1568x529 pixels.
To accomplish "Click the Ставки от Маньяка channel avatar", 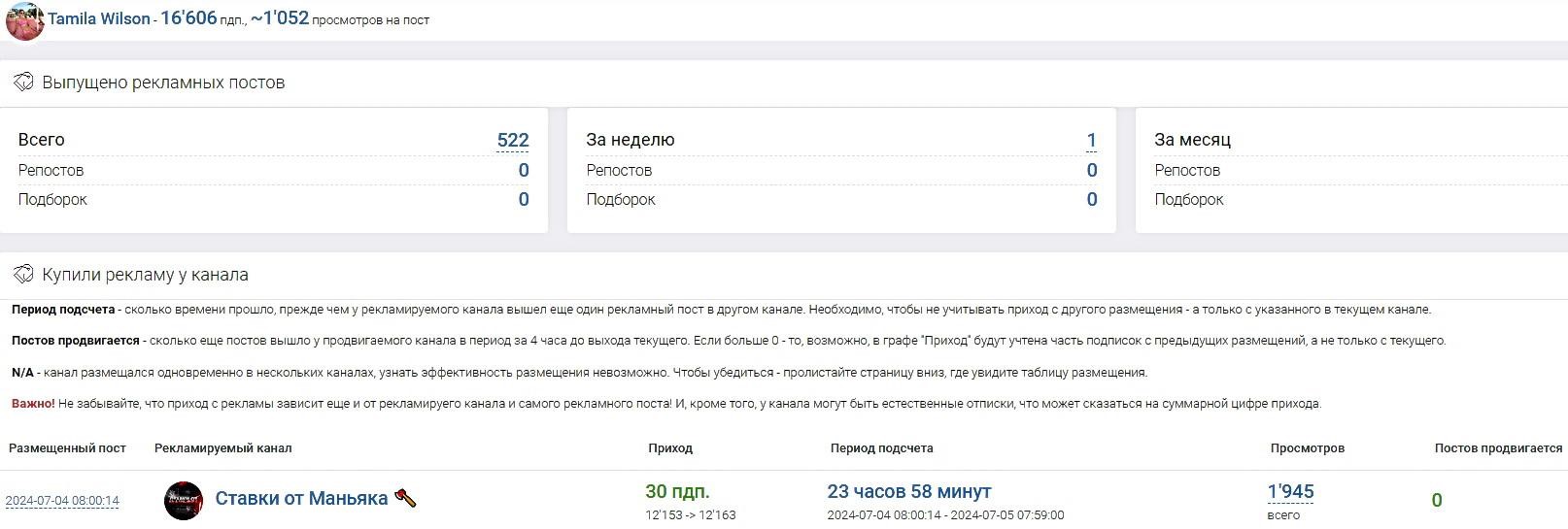I will tap(184, 501).
